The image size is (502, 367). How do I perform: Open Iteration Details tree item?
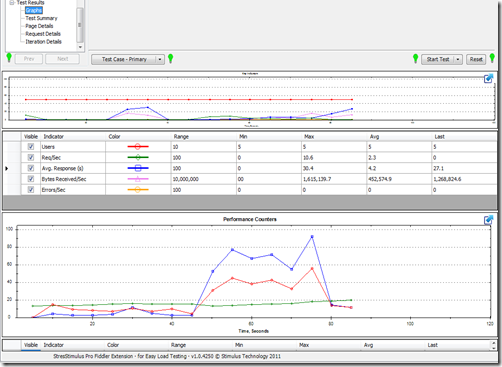click(44, 42)
